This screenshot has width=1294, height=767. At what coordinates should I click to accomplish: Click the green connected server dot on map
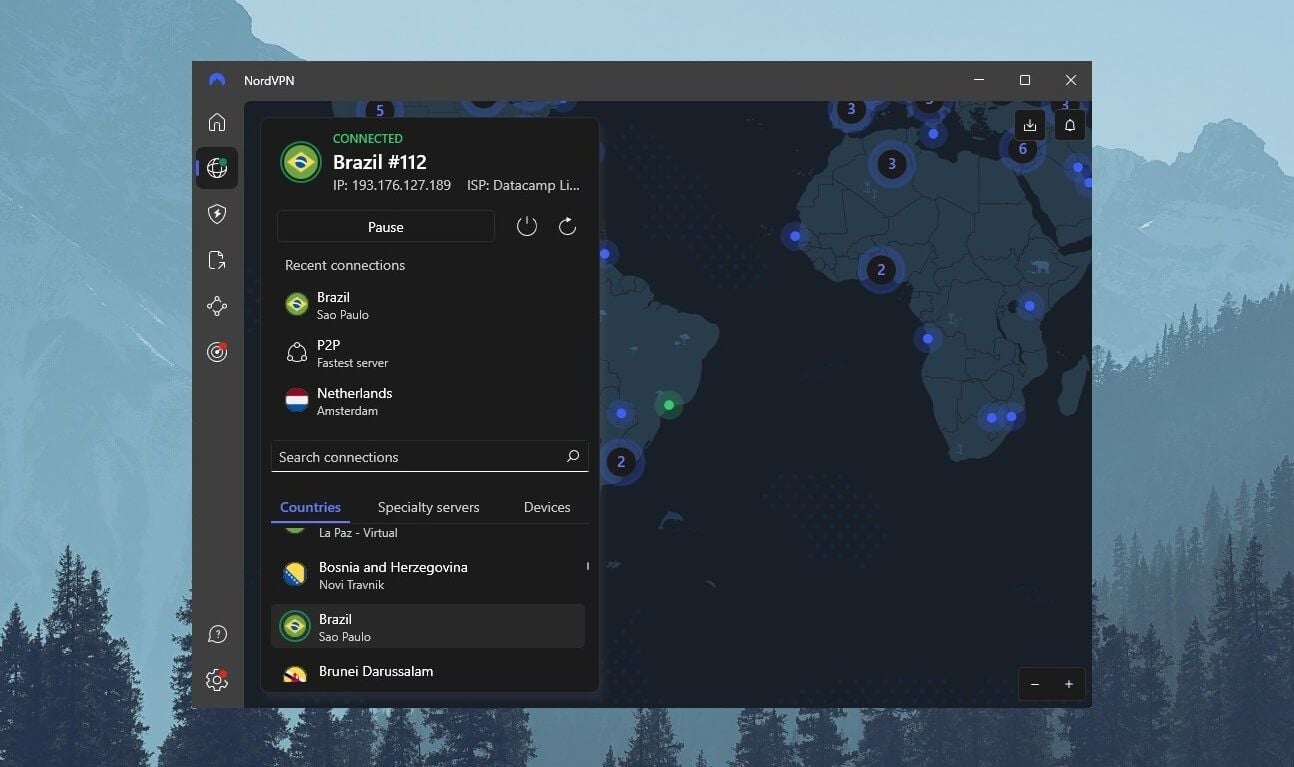click(669, 405)
